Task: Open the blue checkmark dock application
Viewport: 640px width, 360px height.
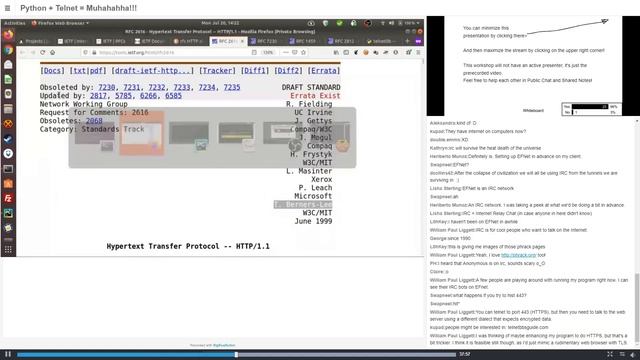Action: (x=8, y=139)
